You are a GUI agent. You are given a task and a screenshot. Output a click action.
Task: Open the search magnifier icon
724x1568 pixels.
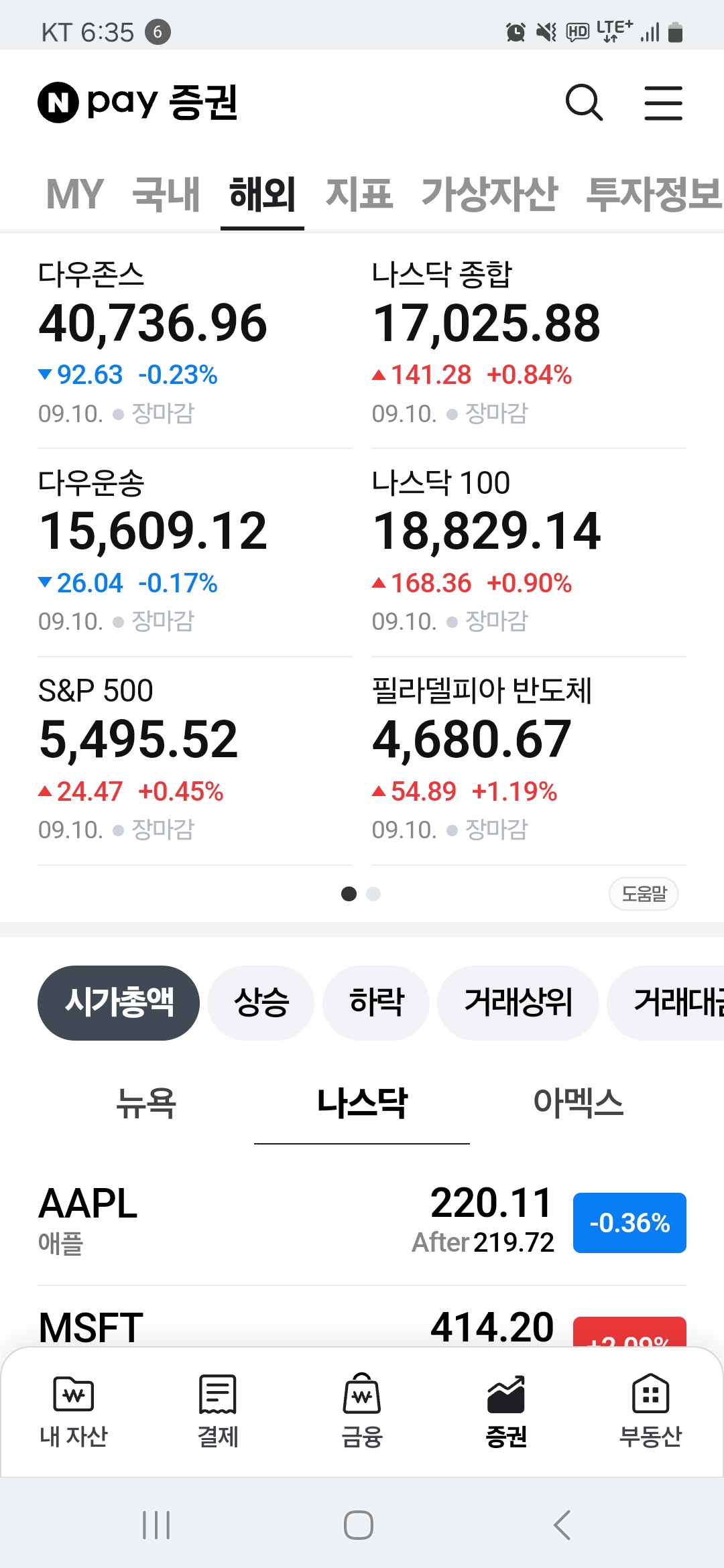point(584,103)
